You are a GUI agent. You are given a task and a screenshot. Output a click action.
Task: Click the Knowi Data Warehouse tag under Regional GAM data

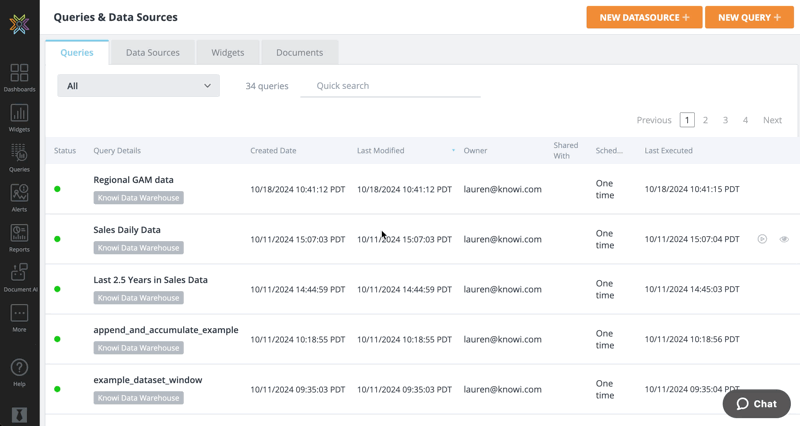(138, 197)
